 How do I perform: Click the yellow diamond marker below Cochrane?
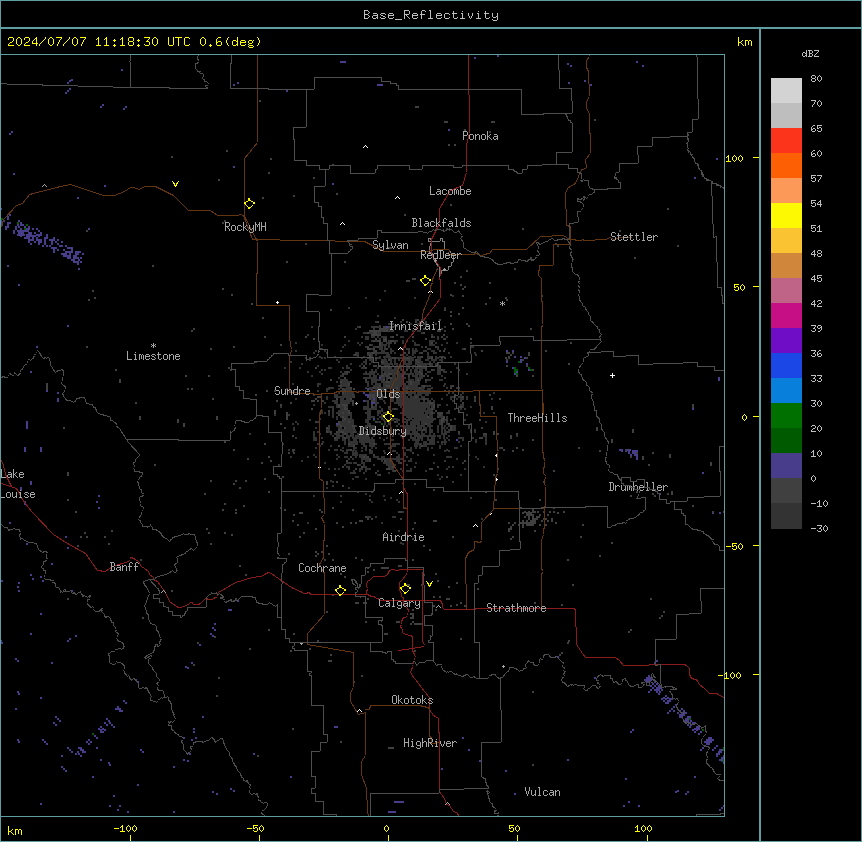[x=340, y=590]
